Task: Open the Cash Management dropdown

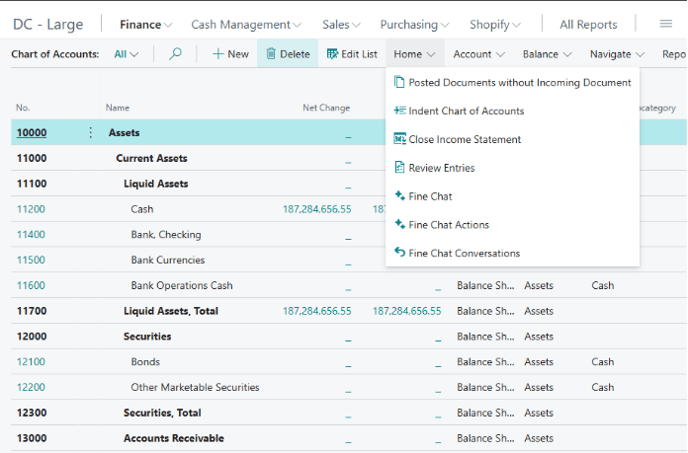Action: click(x=246, y=24)
